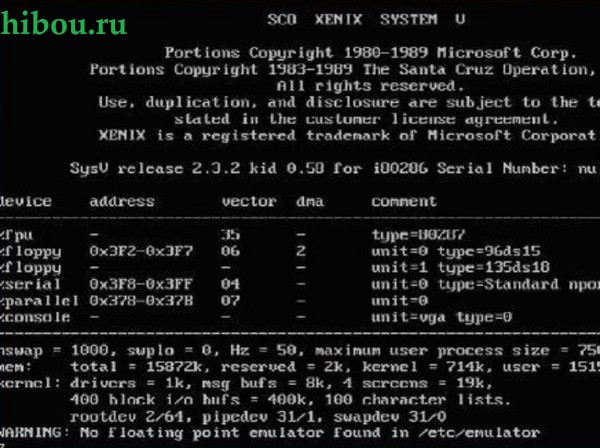The height and width of the screenshot is (448, 600).
Task: Click the "SCO XENIX SYSTEM V" title text
Action: click(366, 19)
